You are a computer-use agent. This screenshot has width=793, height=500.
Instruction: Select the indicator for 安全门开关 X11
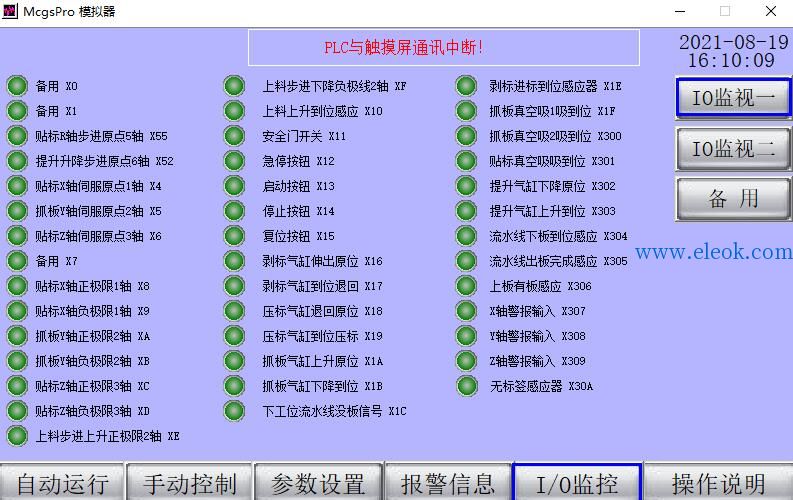click(234, 136)
